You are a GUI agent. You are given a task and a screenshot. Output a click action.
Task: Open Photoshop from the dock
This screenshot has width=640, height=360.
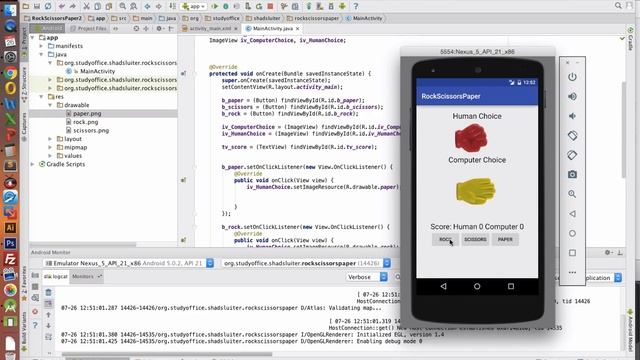(x=11, y=243)
